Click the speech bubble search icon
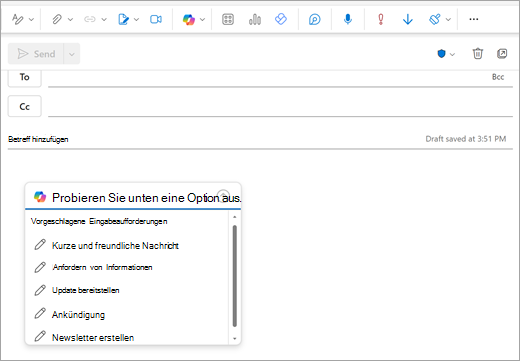Image resolution: width=520 pixels, height=361 pixels. tap(314, 19)
